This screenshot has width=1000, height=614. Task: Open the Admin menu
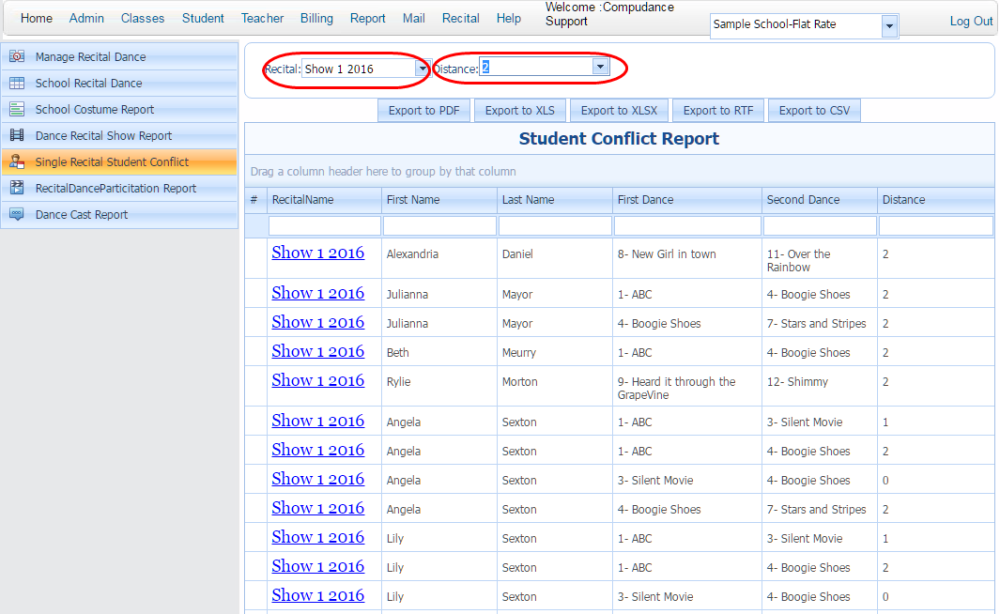[x=86, y=18]
